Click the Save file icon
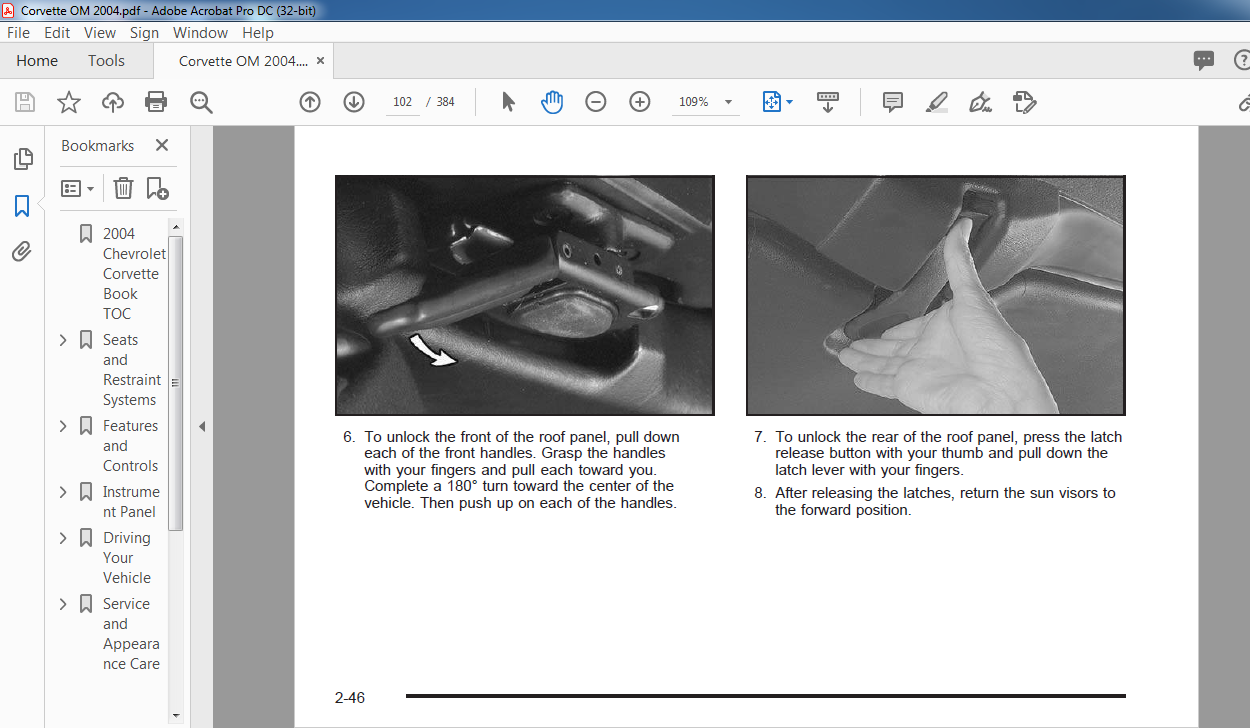The height and width of the screenshot is (728, 1250). coord(25,102)
